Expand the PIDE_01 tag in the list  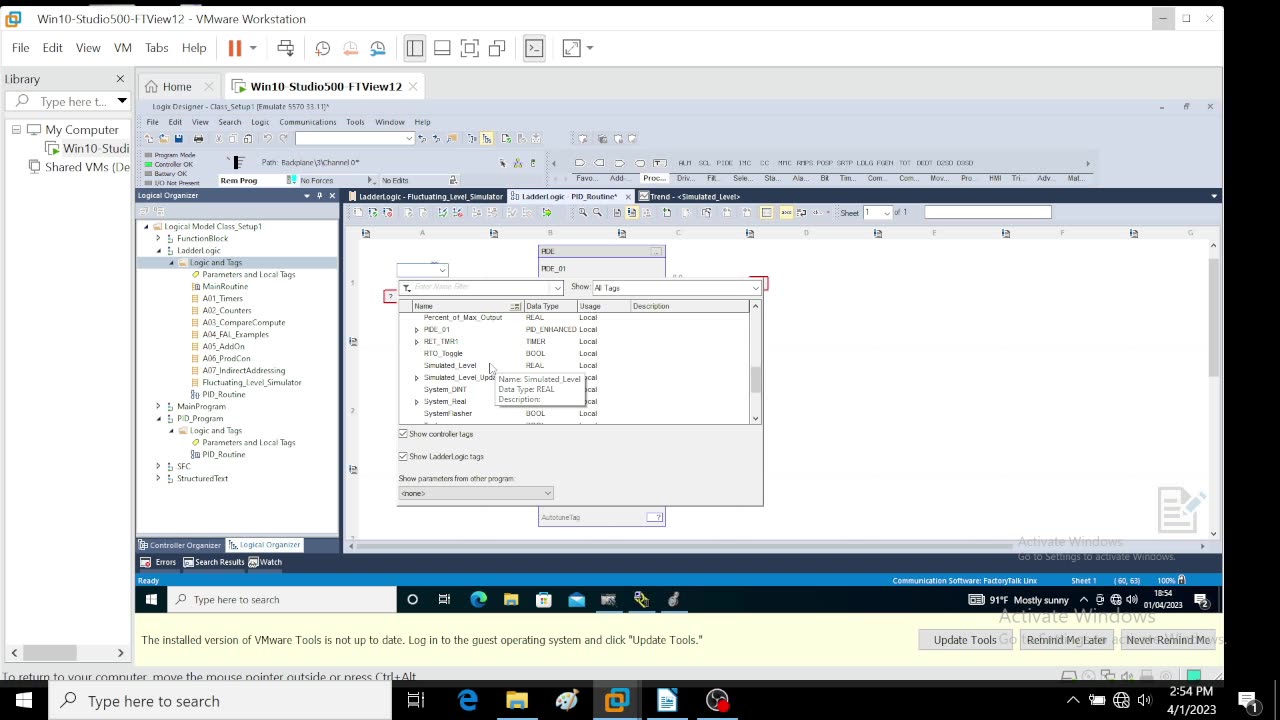pyautogui.click(x=417, y=330)
